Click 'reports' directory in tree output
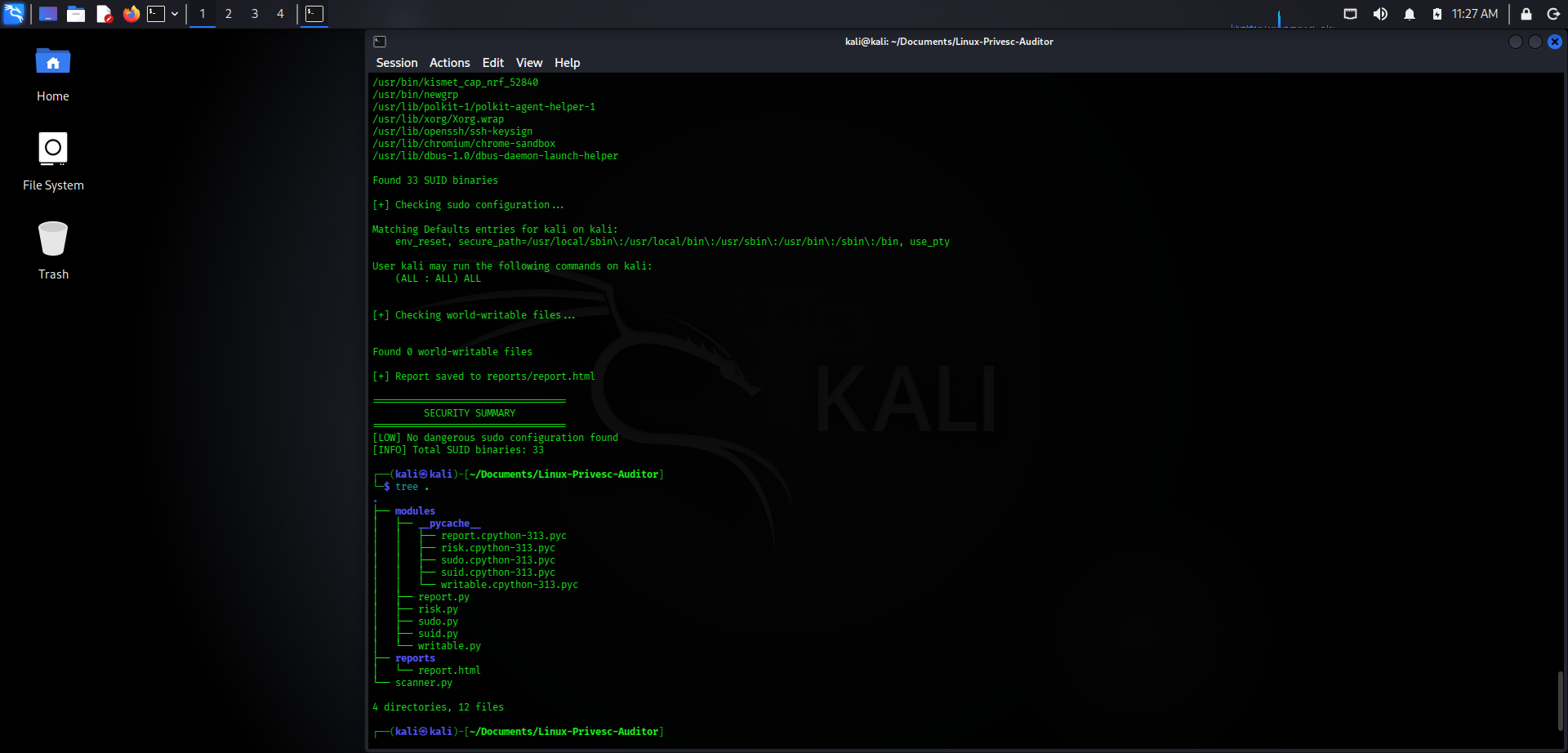This screenshot has height=753, width=1568. point(415,658)
